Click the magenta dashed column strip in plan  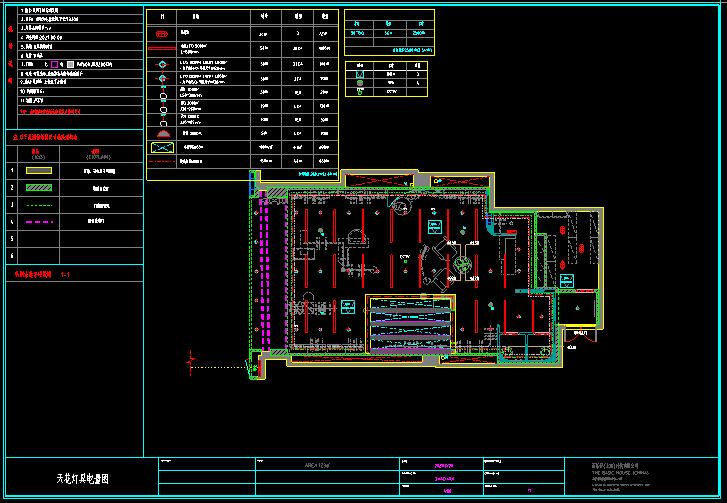(264, 270)
